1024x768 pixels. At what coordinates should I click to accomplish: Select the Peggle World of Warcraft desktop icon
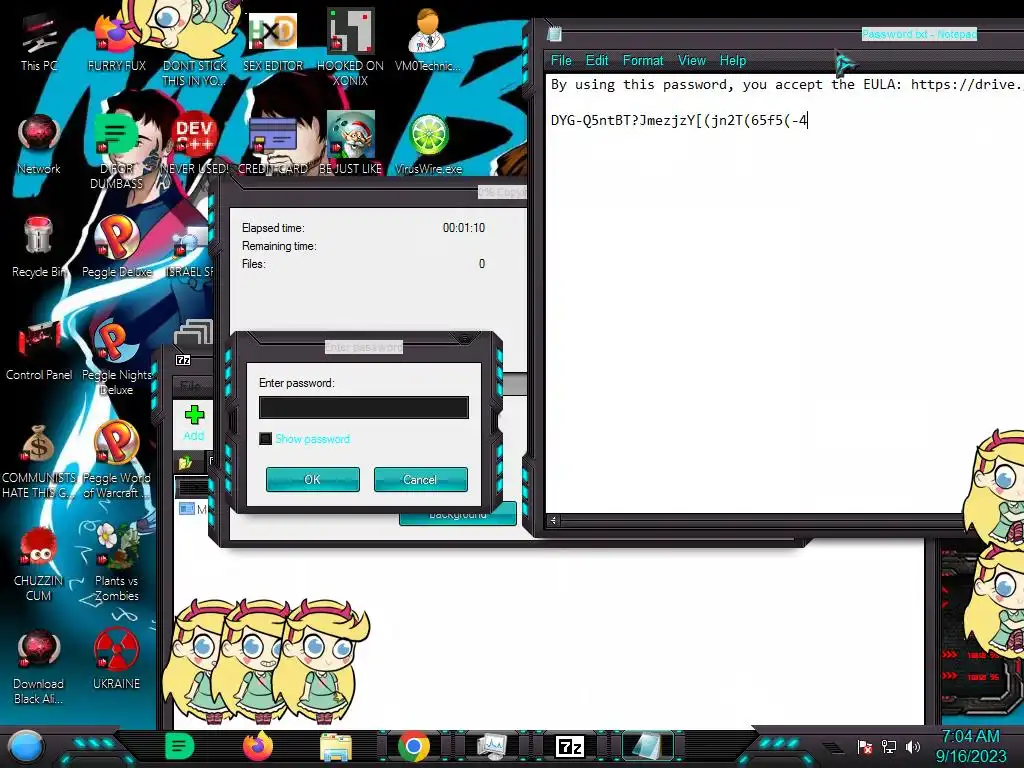[116, 460]
